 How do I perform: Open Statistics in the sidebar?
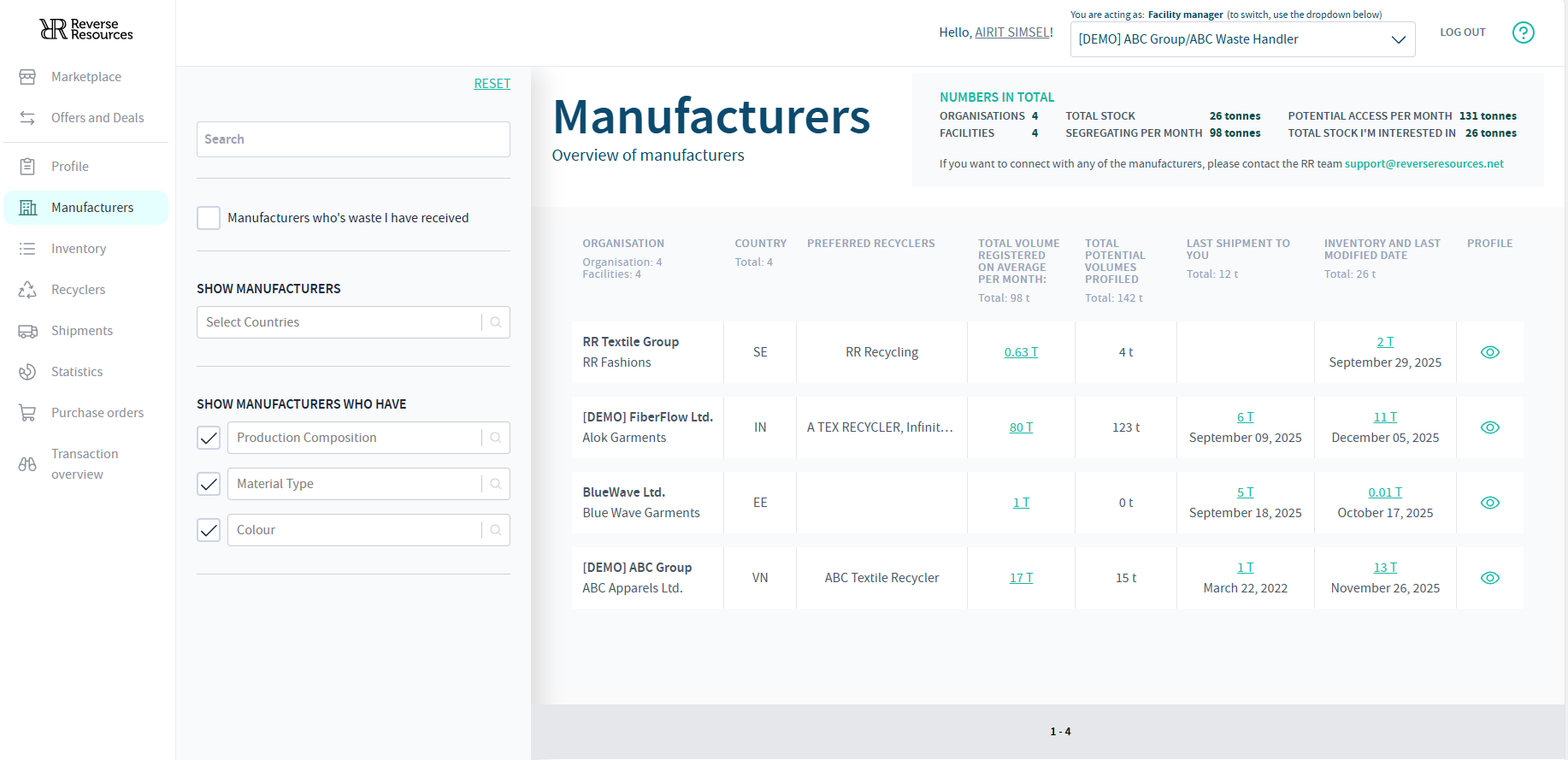click(86, 372)
